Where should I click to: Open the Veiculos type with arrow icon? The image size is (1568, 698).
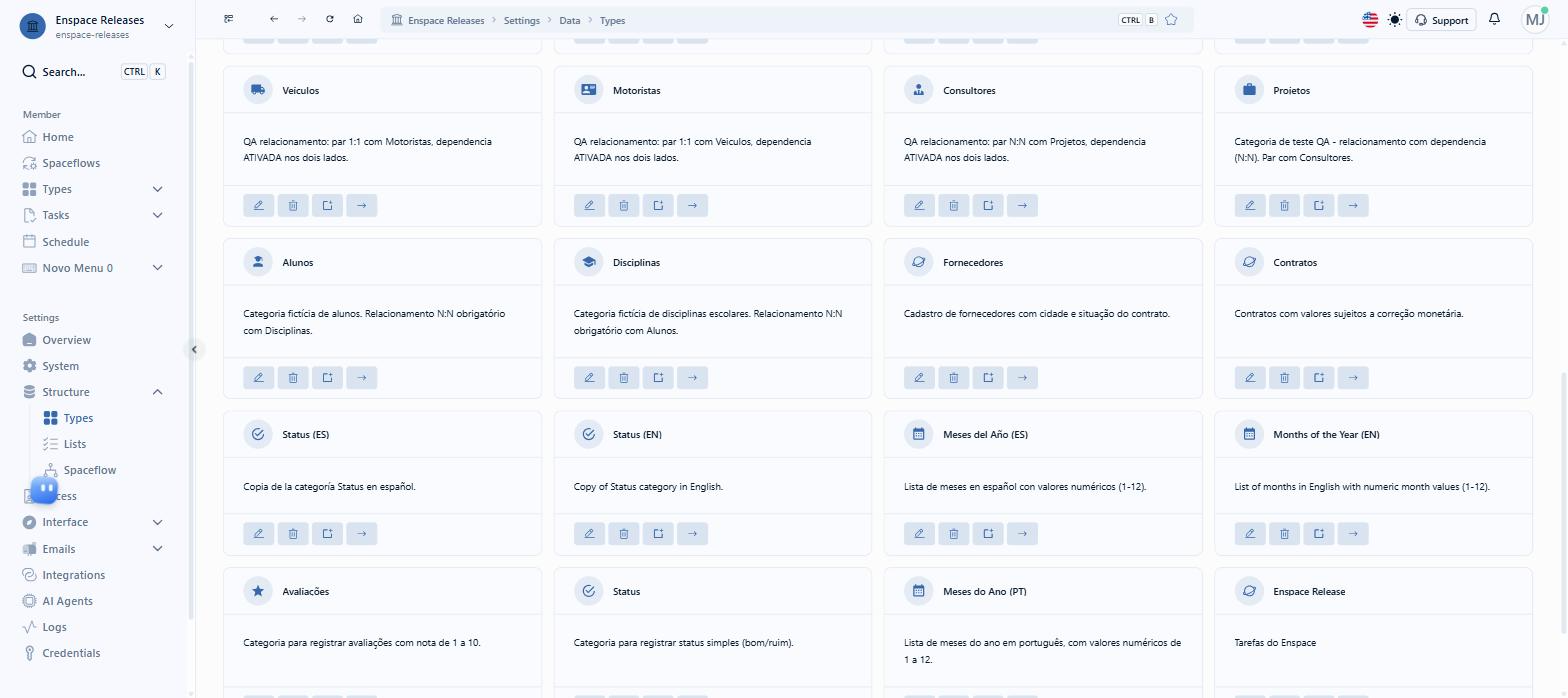[362, 205]
